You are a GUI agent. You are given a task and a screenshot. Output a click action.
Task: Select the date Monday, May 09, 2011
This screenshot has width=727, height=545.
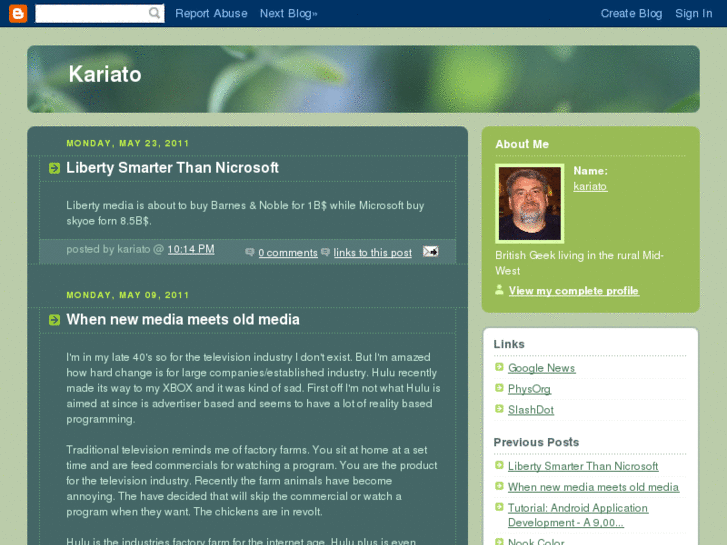[128, 295]
